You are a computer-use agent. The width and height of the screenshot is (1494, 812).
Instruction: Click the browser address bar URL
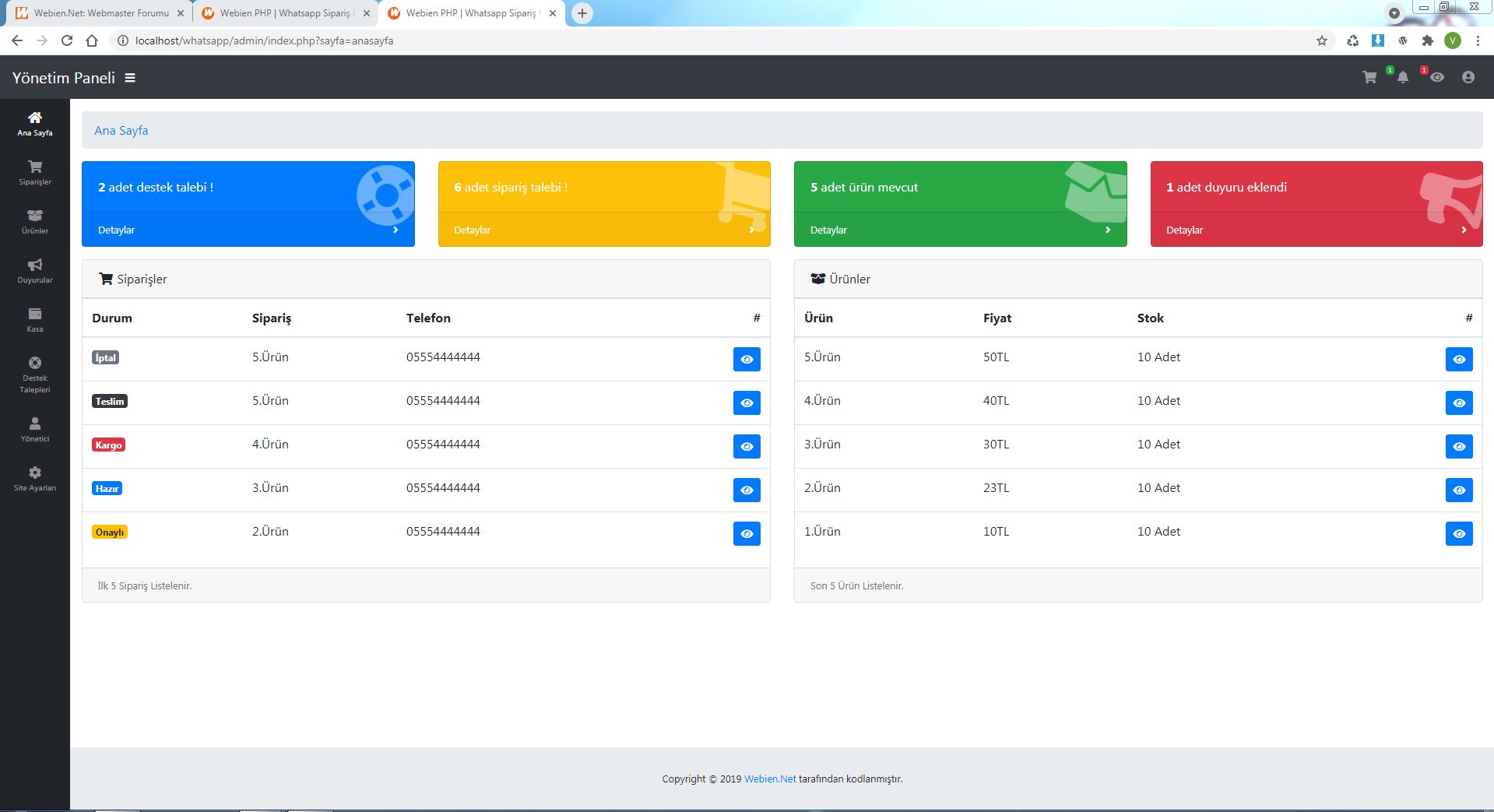point(264,40)
